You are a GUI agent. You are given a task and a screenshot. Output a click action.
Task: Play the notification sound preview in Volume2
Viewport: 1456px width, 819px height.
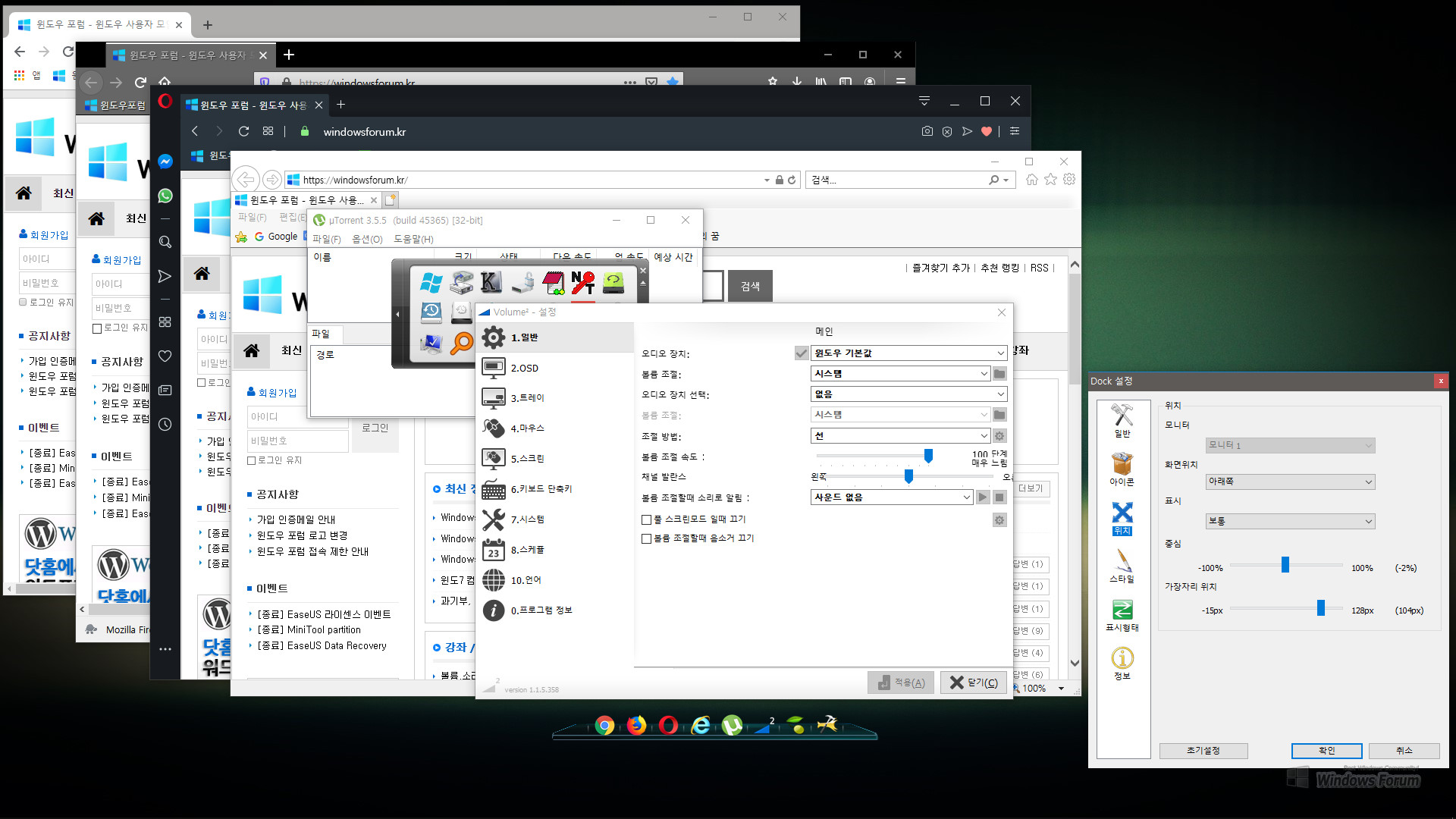pyautogui.click(x=983, y=497)
